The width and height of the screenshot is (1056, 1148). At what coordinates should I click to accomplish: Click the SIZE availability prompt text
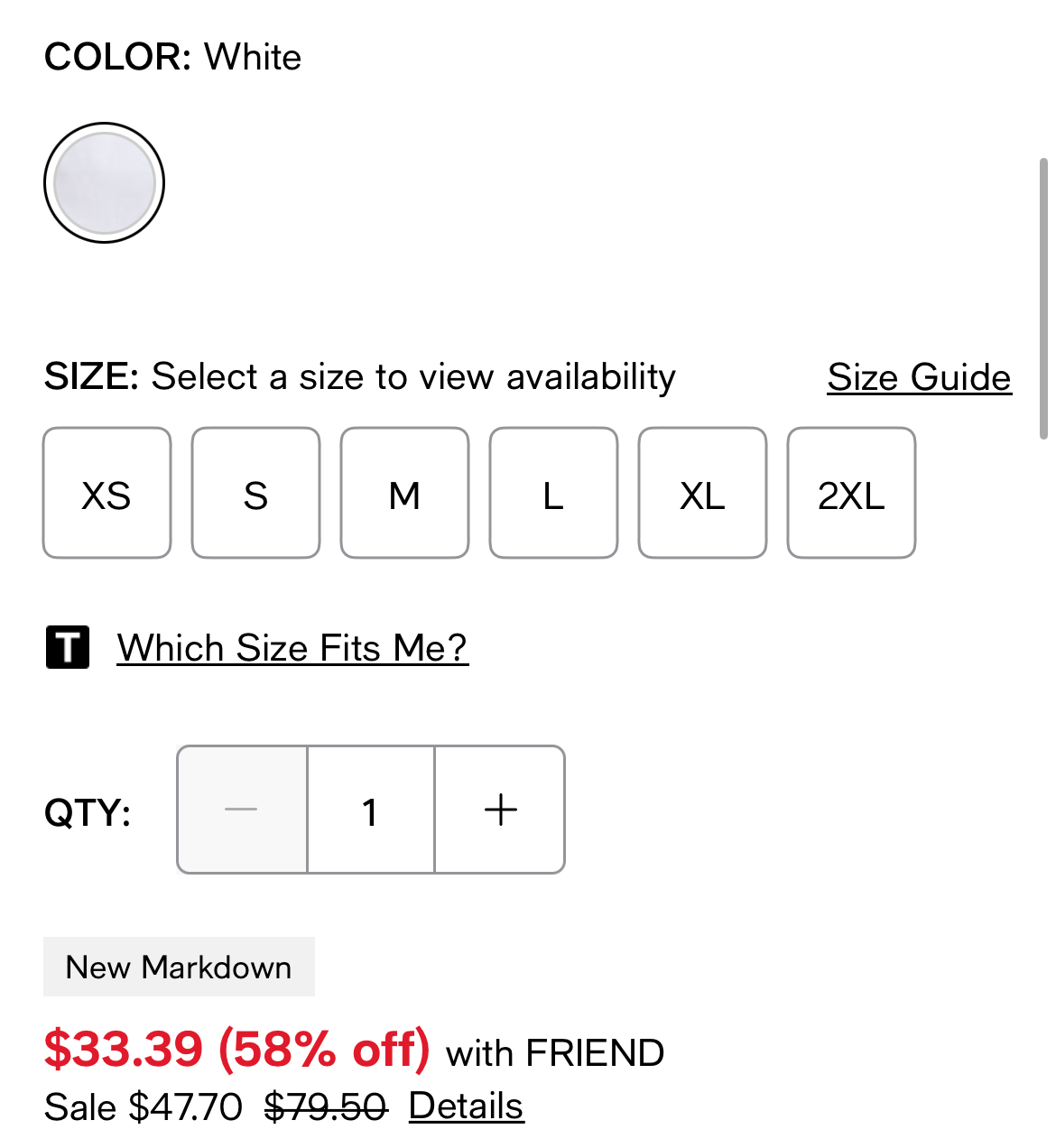[360, 376]
